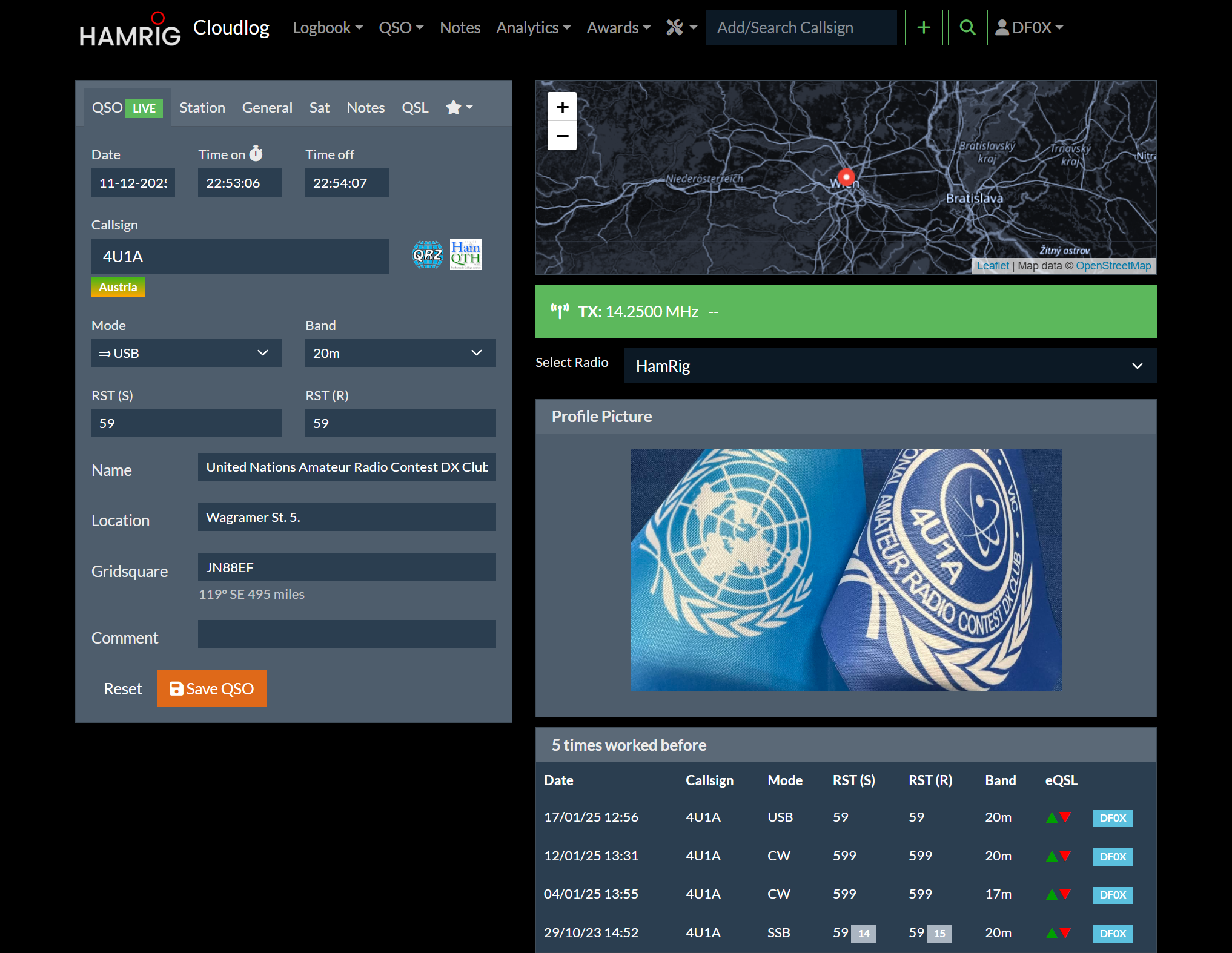The image size is (1232, 953).
Task: Click the Austria country badge
Action: [118, 287]
